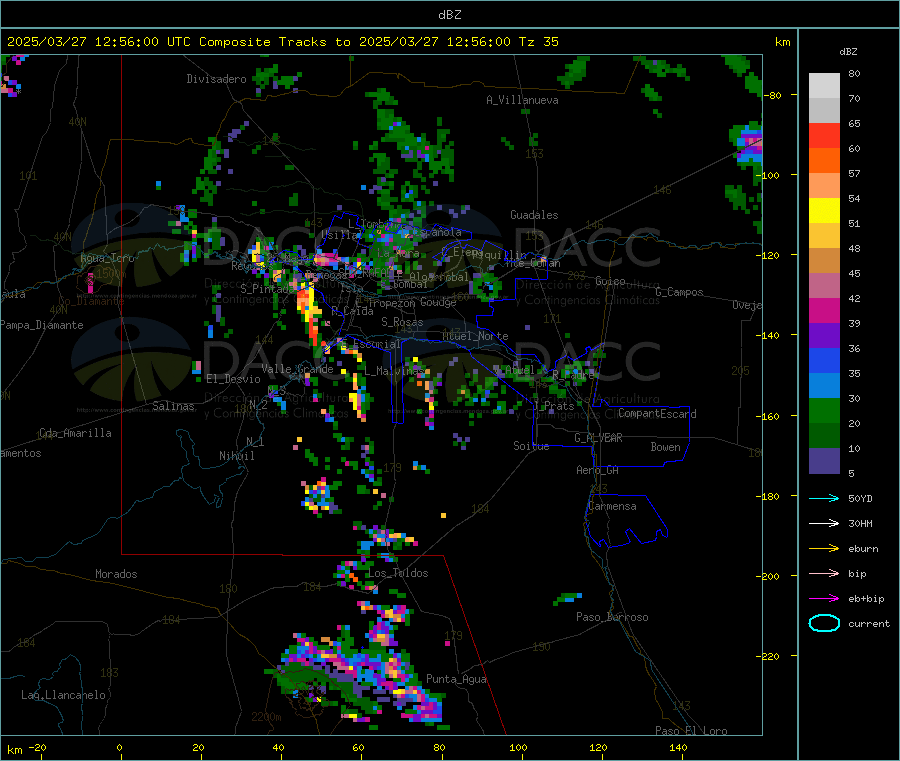The image size is (900, 761).
Task: Click the Soitue place label
Action: tap(531, 446)
